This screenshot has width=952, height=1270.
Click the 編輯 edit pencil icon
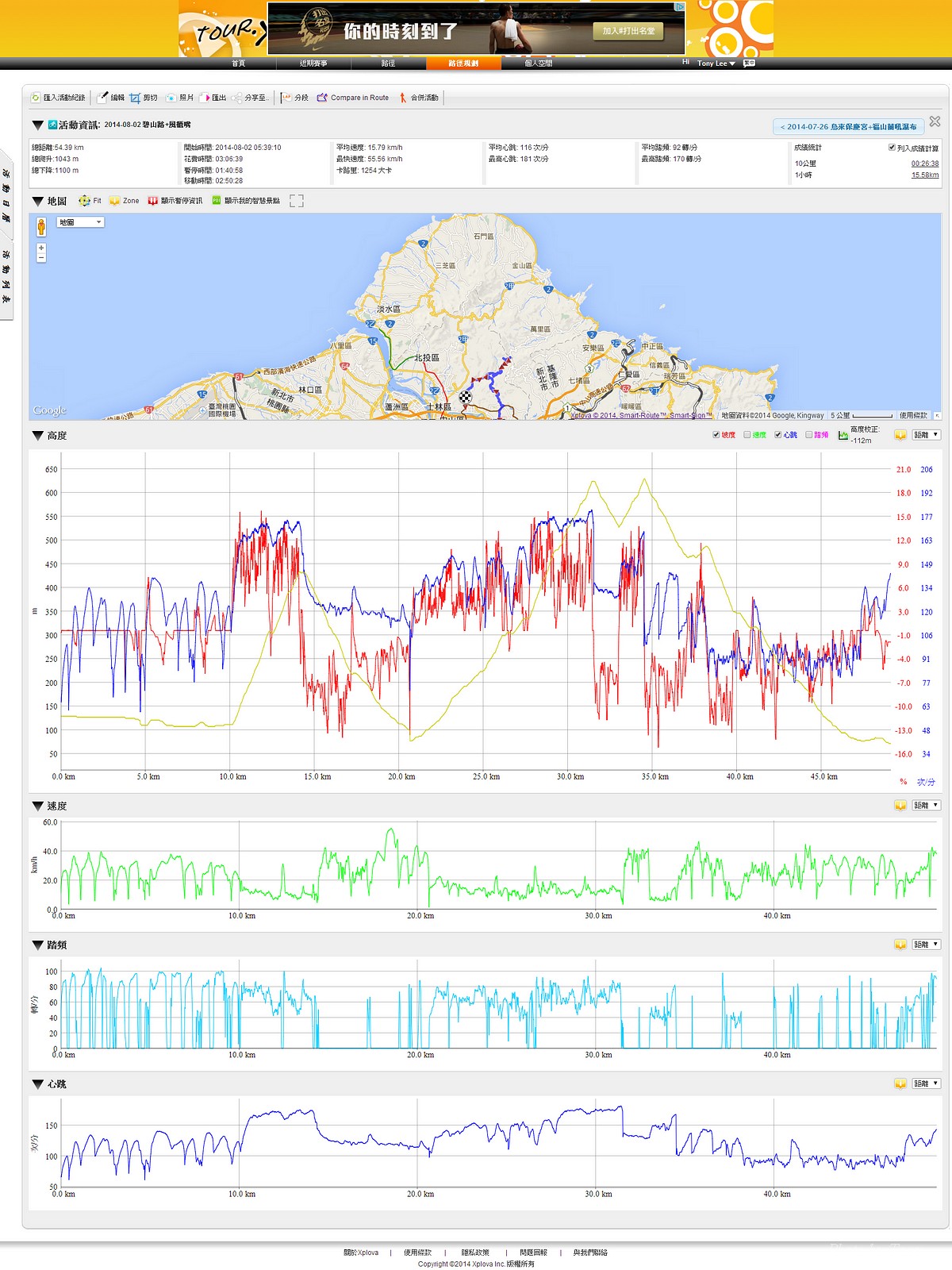tap(102, 98)
